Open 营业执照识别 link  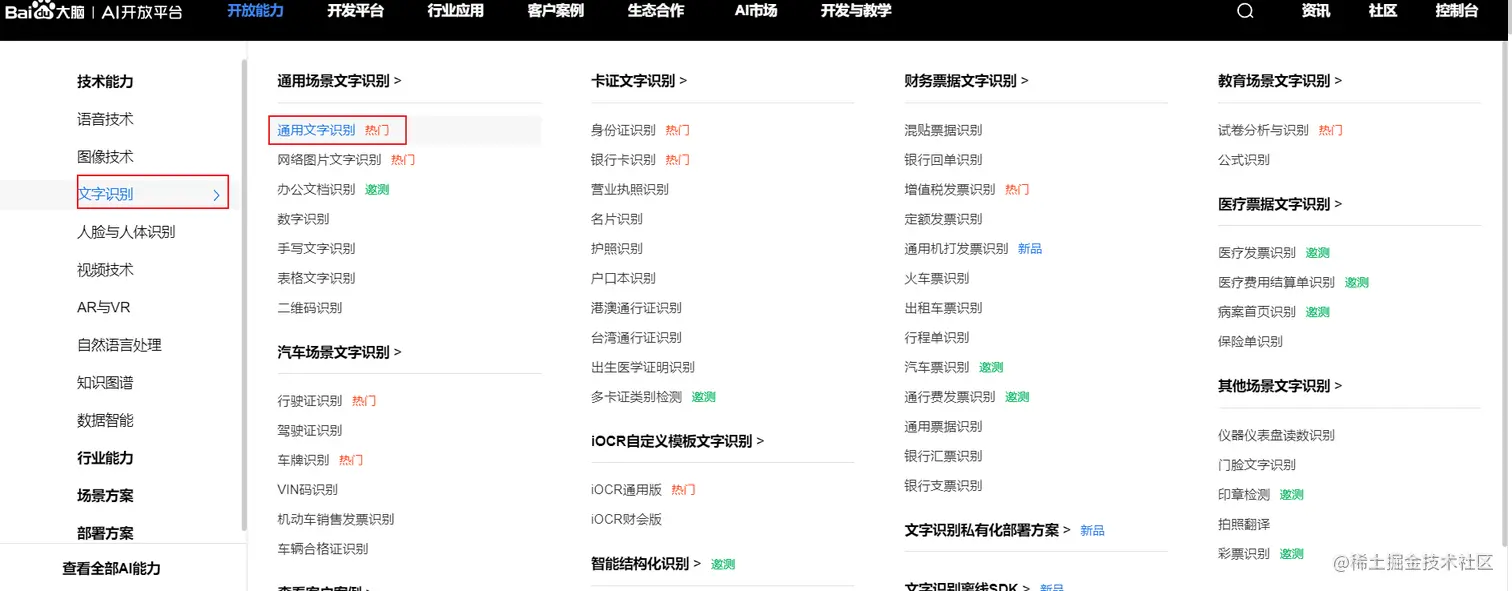pyautogui.click(x=630, y=189)
